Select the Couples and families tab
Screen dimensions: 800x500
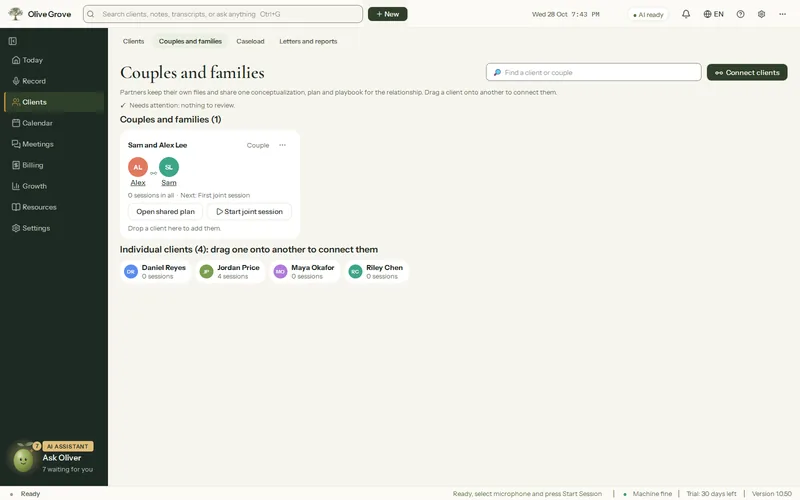[190, 41]
